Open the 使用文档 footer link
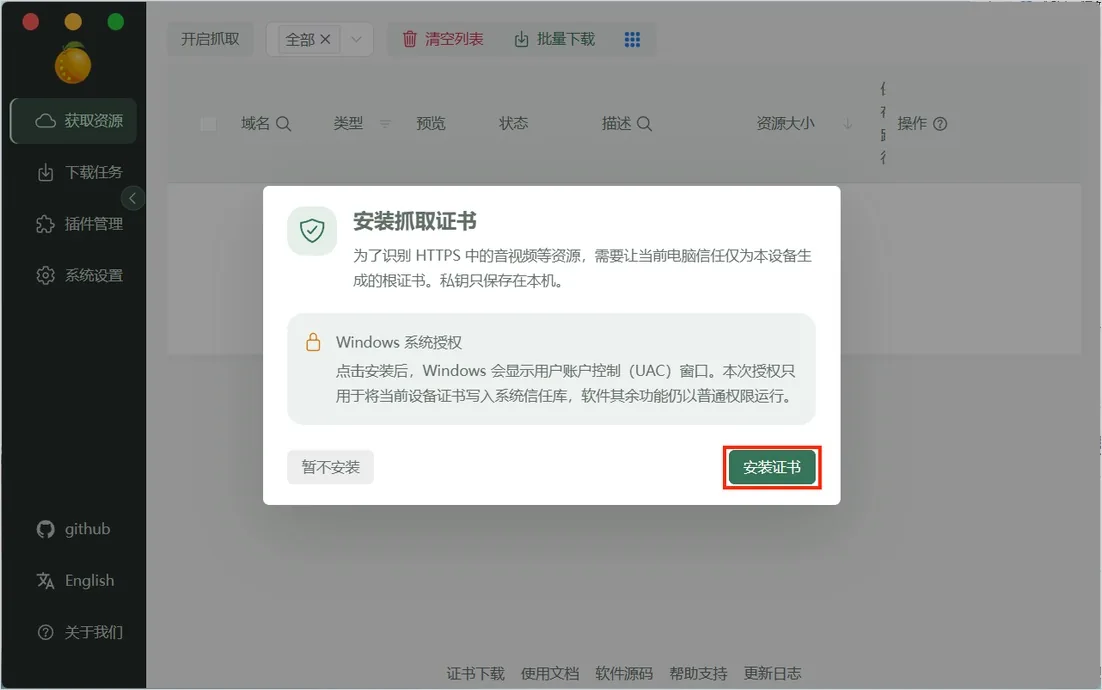Image resolution: width=1102 pixels, height=690 pixels. [x=550, y=674]
